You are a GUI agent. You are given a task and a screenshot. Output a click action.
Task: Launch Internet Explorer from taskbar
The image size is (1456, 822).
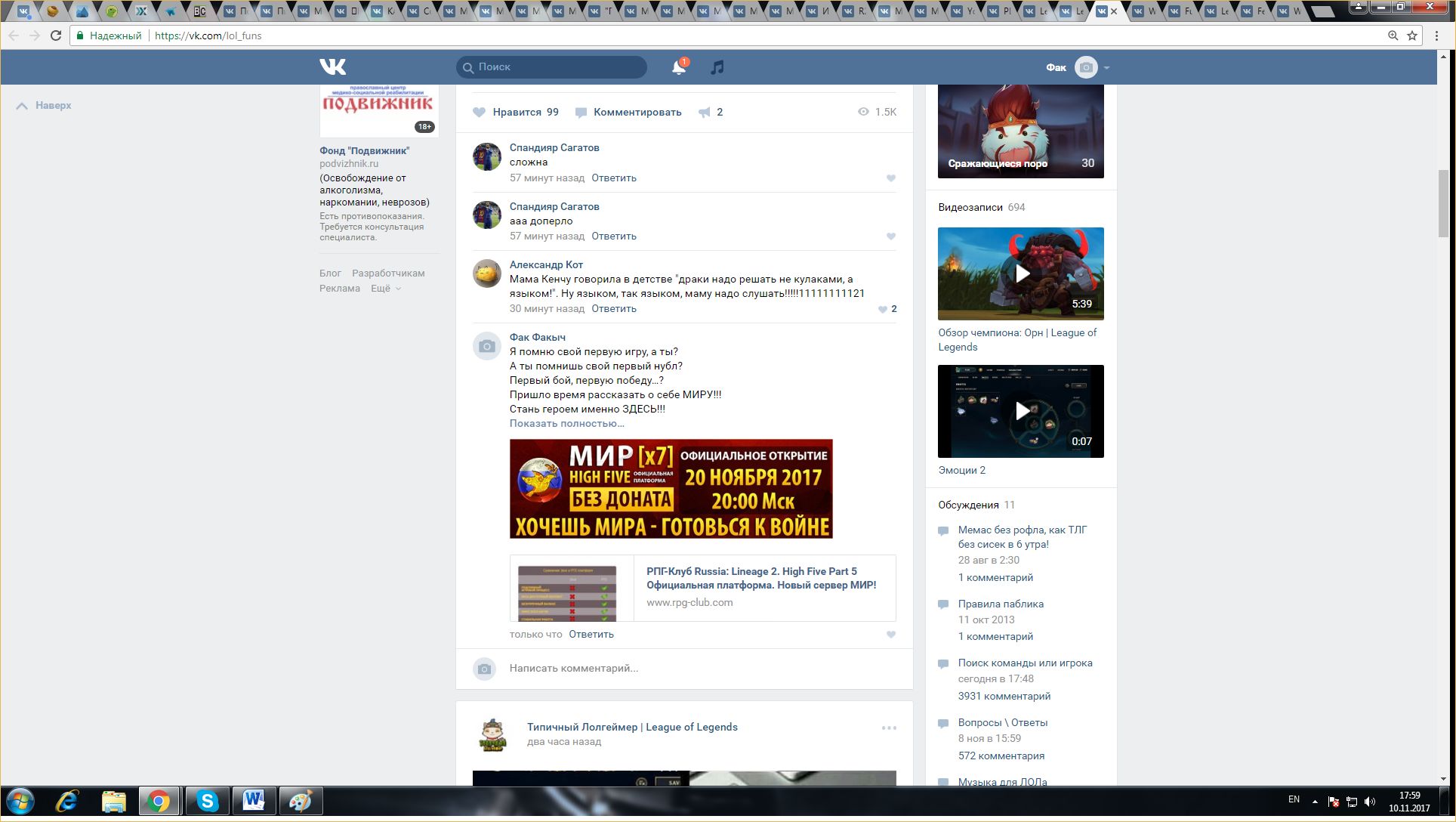67,802
